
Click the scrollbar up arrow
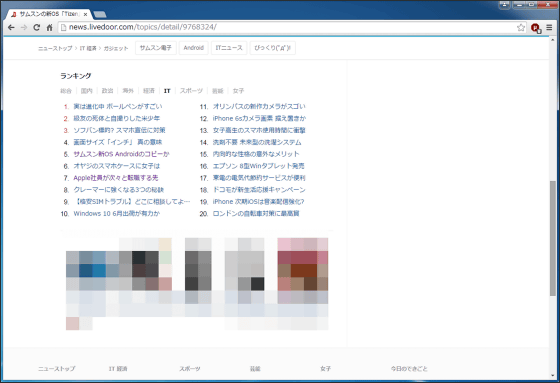(x=552, y=40)
